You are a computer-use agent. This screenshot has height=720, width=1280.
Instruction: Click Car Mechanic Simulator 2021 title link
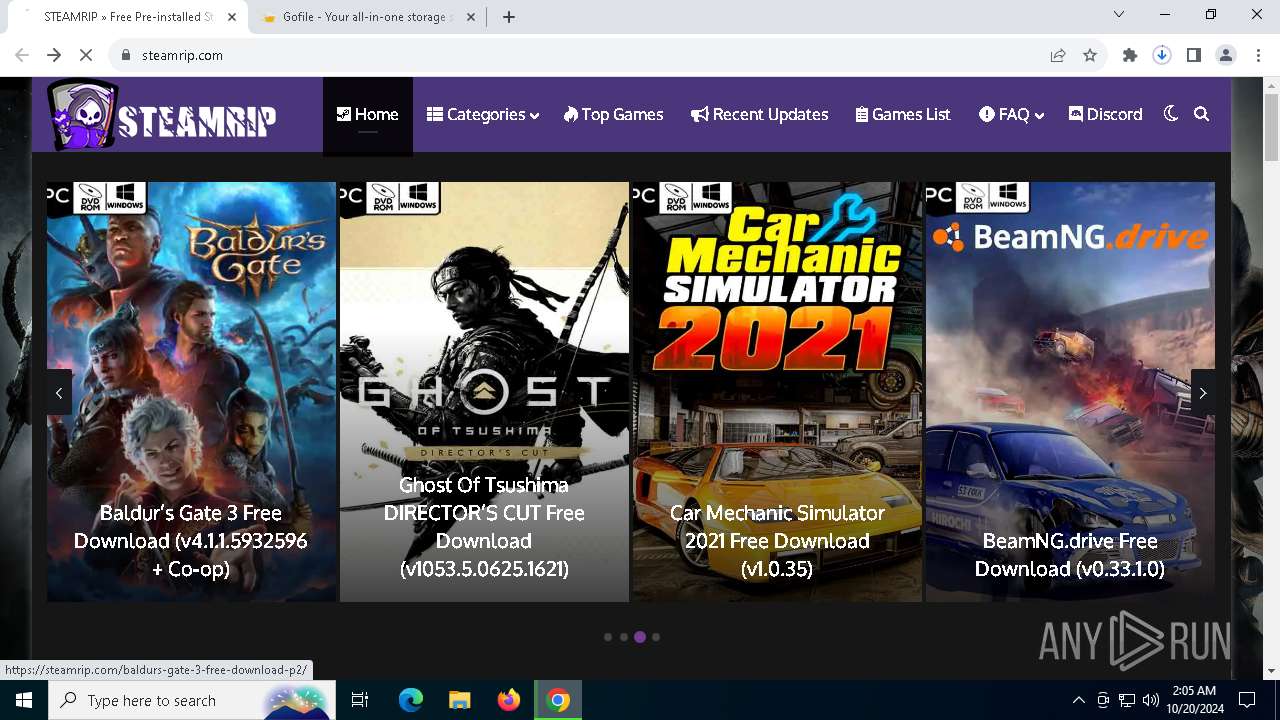pyautogui.click(x=777, y=541)
